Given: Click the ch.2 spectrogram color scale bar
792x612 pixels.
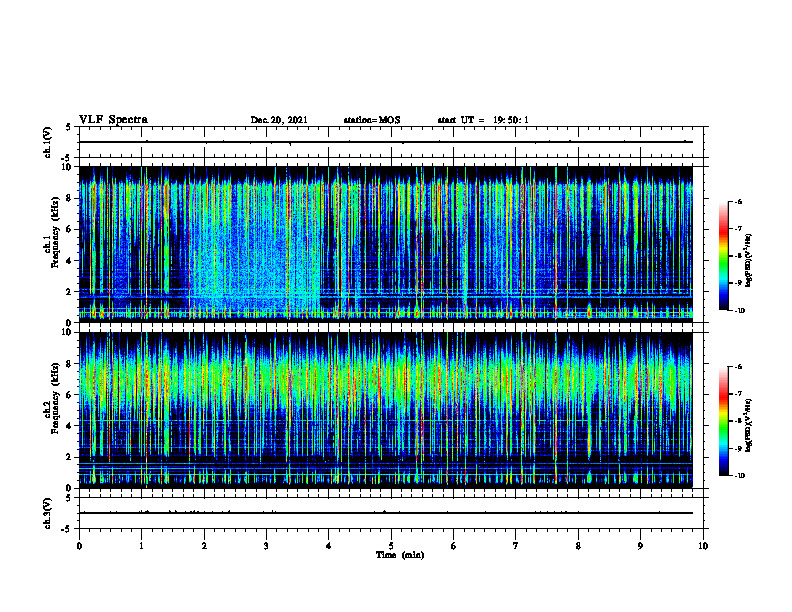Looking at the screenshot, I should click(724, 421).
